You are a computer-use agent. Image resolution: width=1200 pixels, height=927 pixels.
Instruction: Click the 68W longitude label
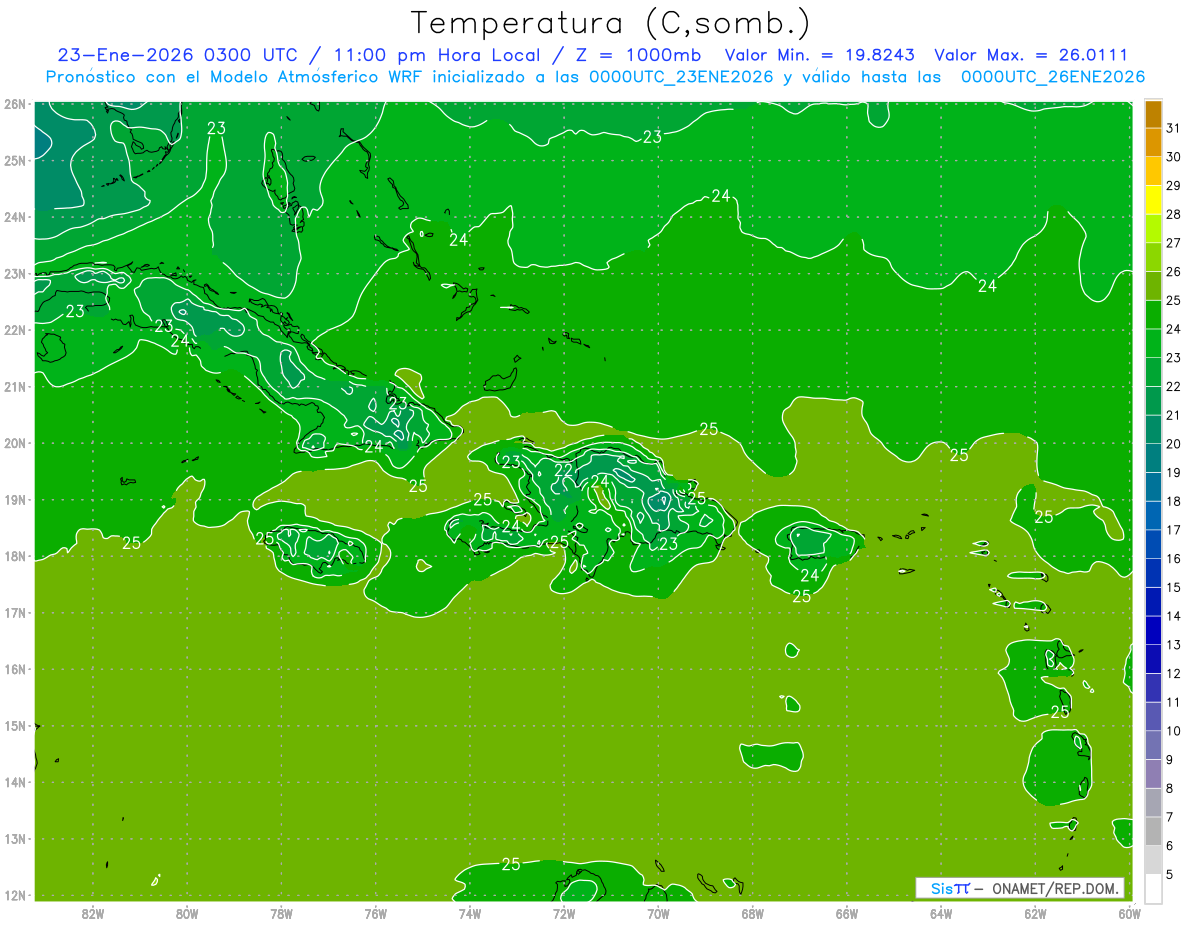click(x=753, y=913)
